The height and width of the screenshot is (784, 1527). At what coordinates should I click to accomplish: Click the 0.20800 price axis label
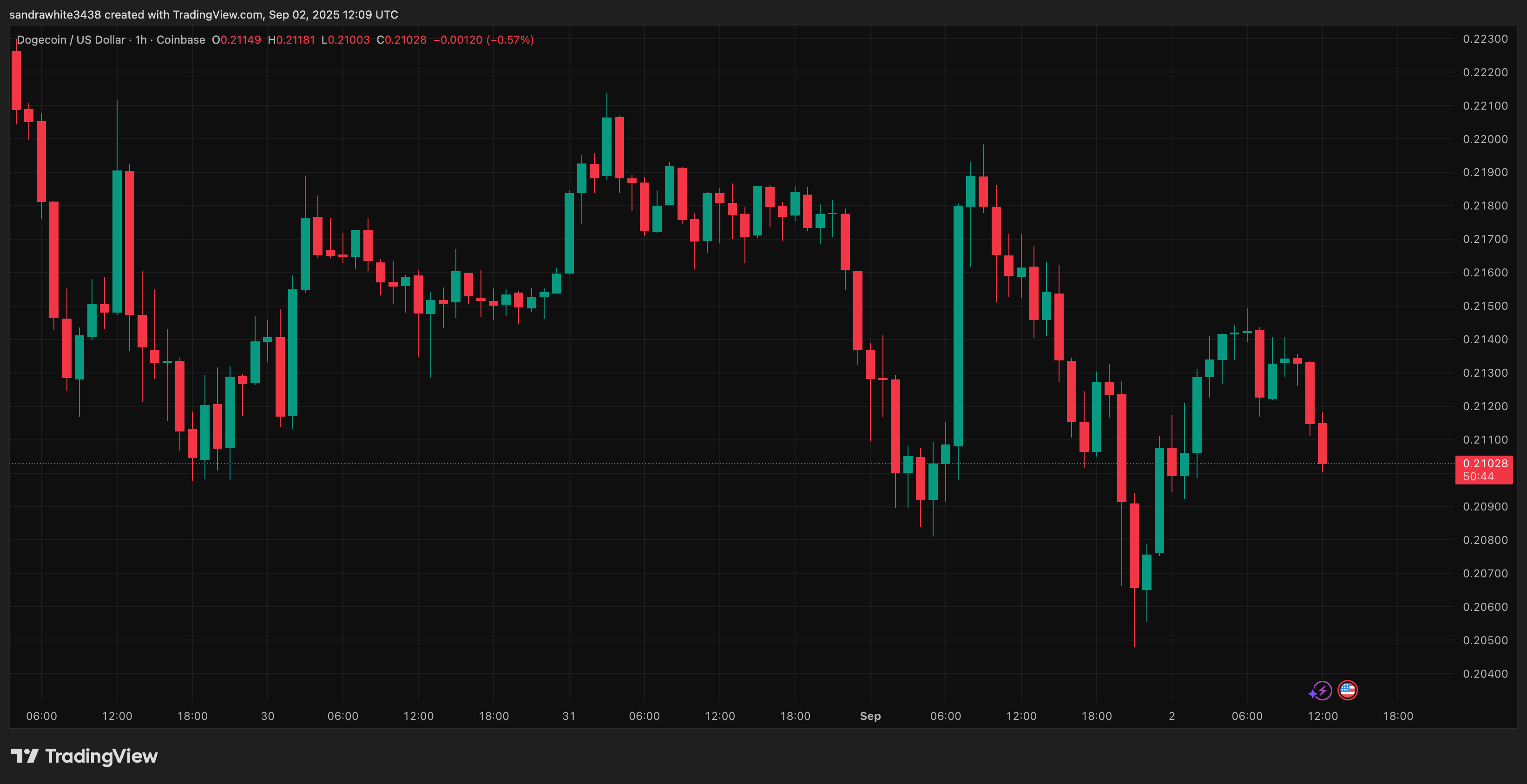point(1485,540)
